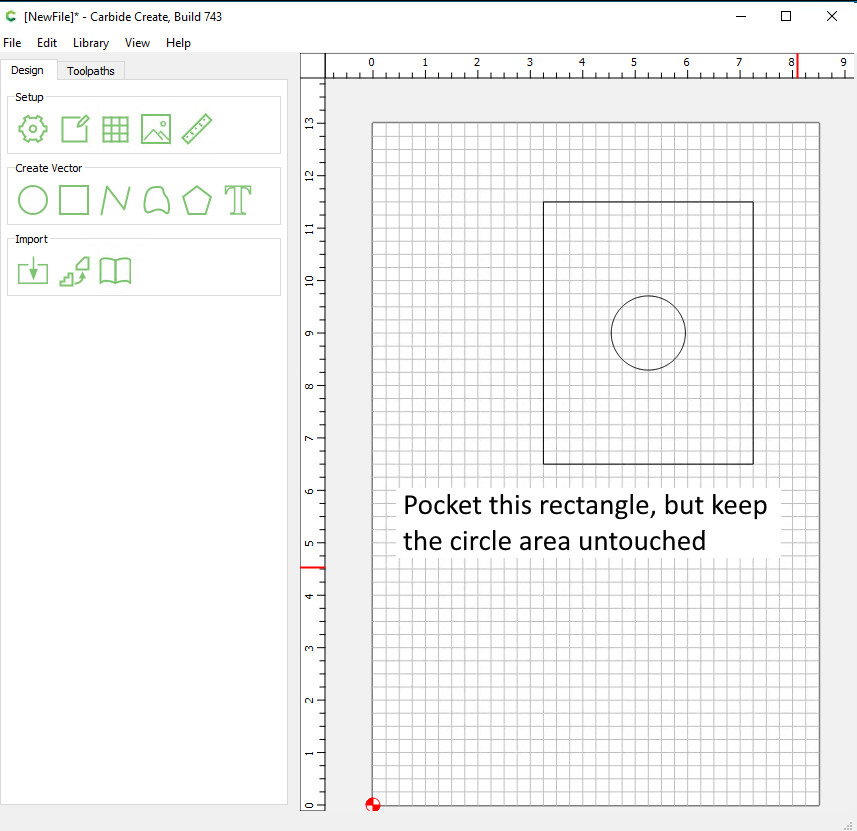Open the File menu
Screen dimensions: 857x831
12,43
